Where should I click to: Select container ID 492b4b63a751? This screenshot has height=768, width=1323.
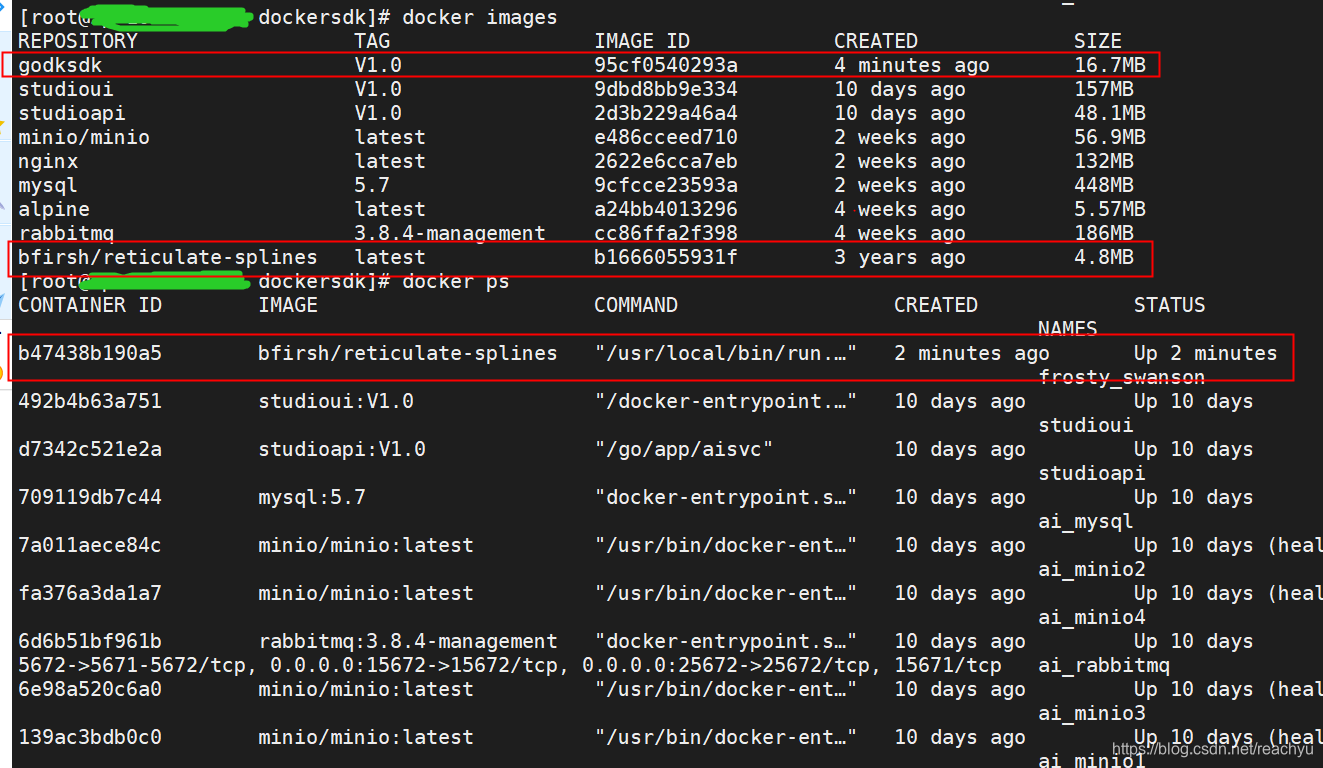click(90, 401)
